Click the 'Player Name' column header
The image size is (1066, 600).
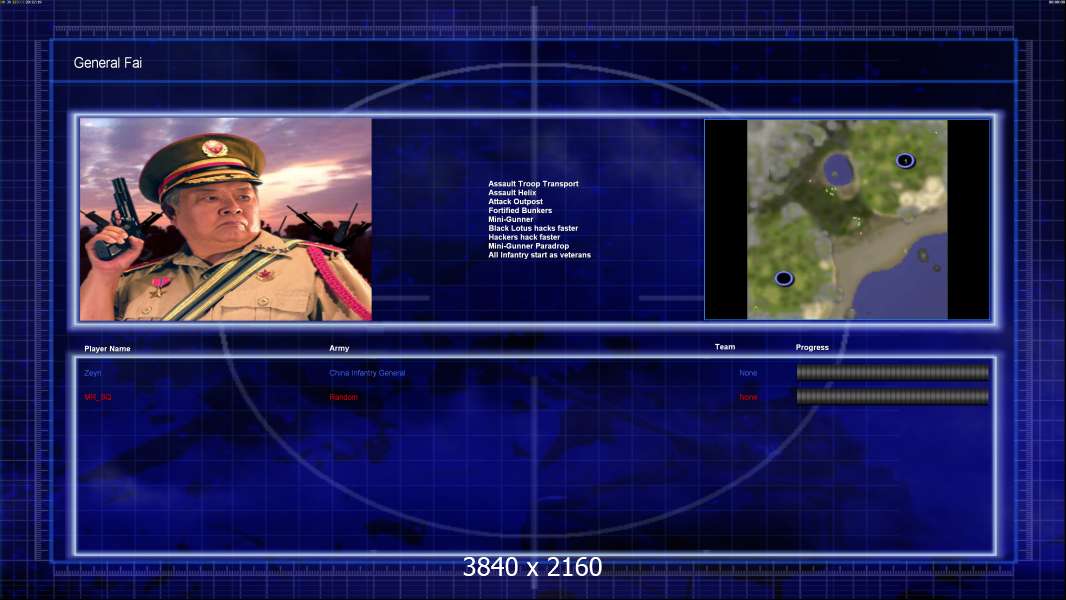(x=107, y=349)
